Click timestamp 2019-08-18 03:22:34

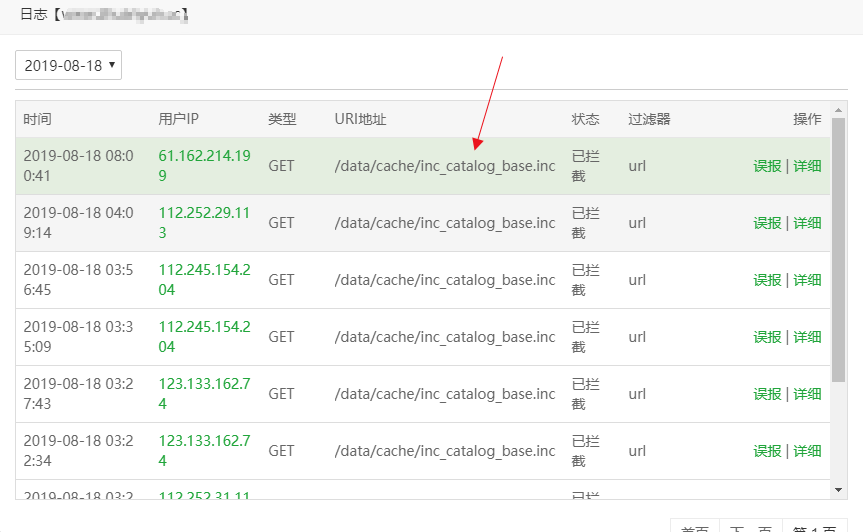[x=78, y=451]
